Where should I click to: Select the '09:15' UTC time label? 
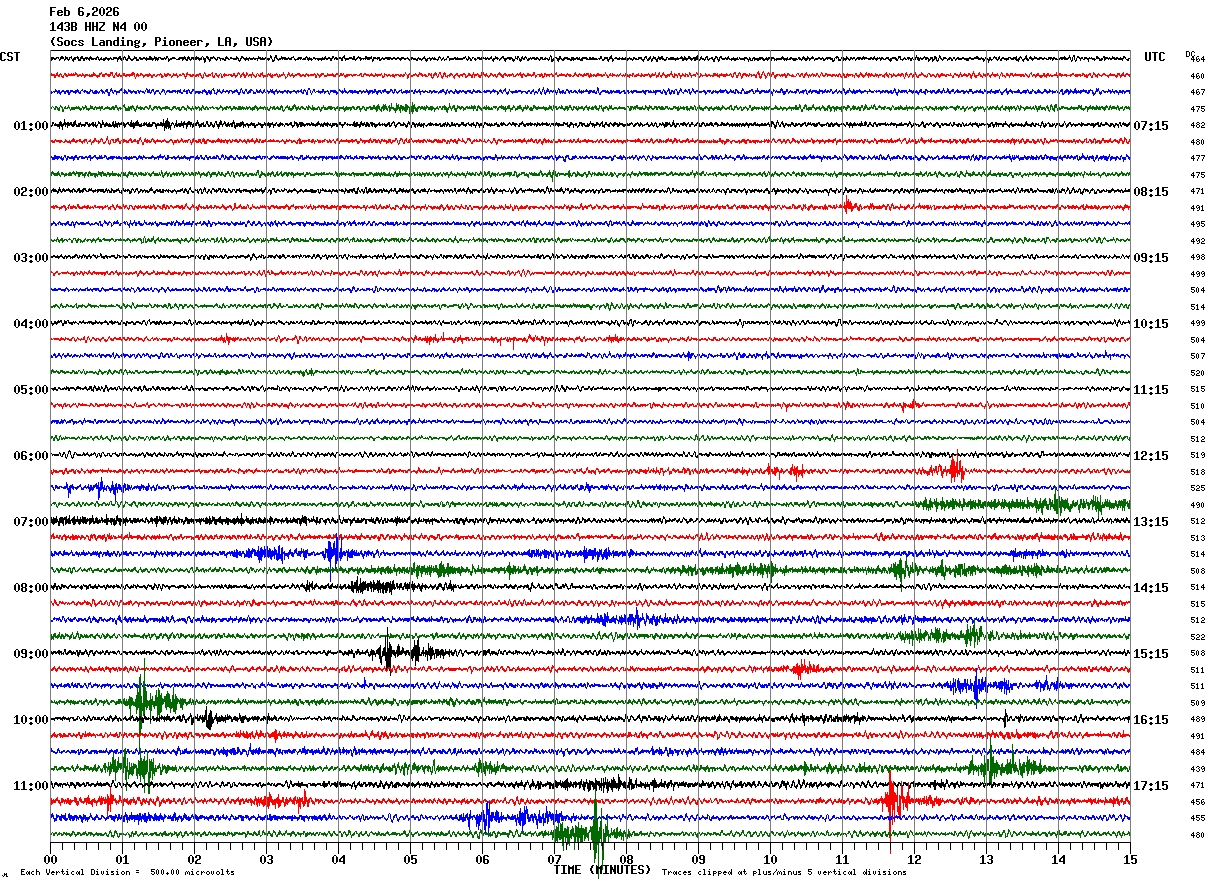(x=1151, y=258)
